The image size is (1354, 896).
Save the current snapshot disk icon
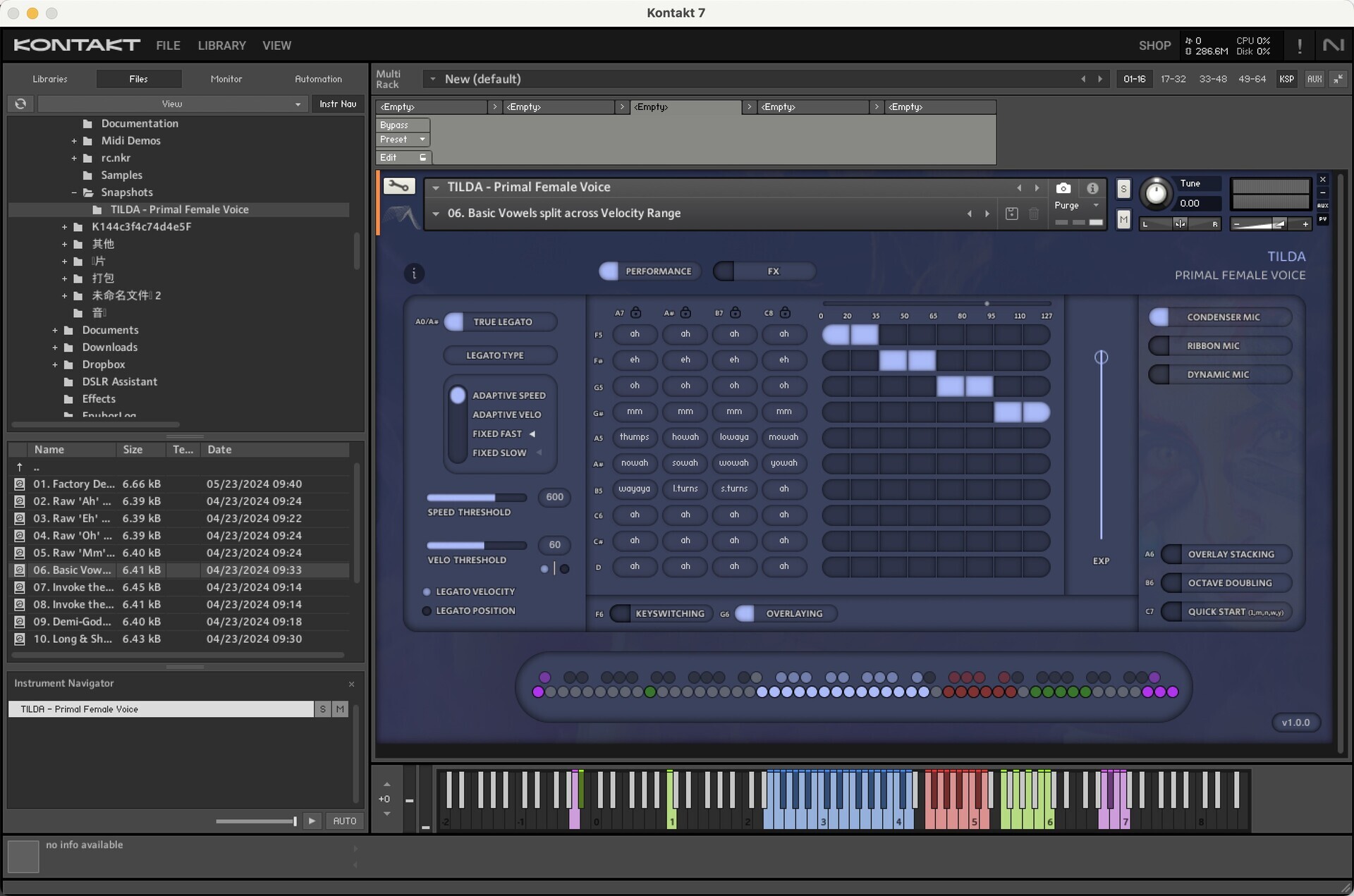tap(1011, 214)
